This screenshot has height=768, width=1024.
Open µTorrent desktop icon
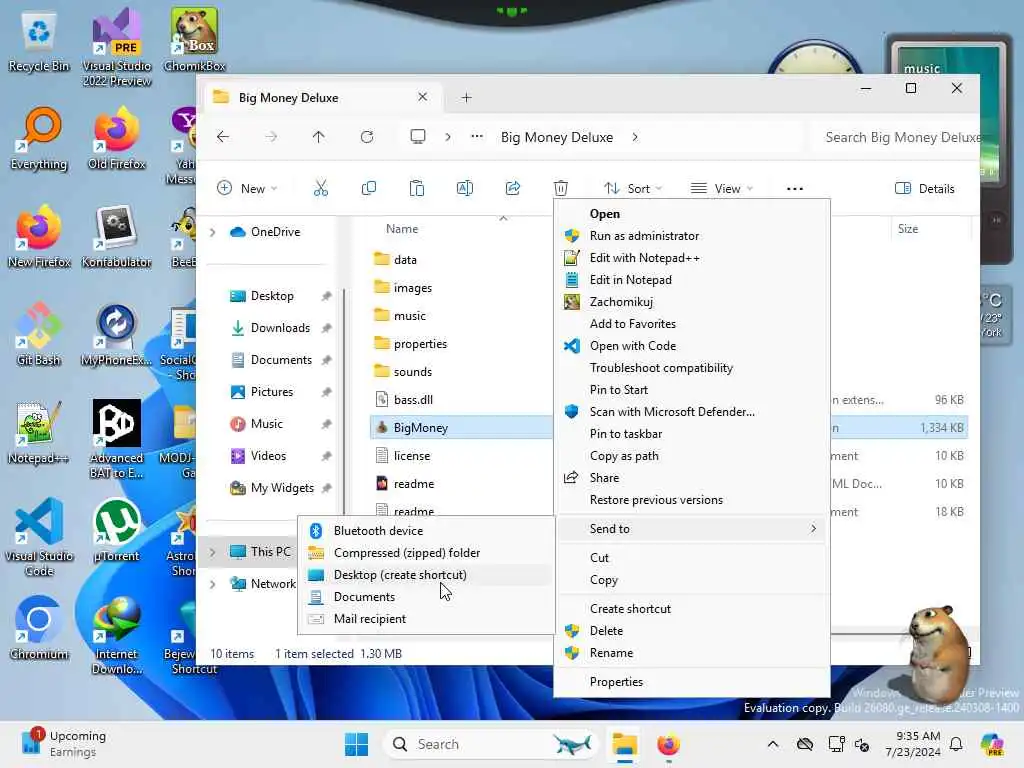point(117,530)
